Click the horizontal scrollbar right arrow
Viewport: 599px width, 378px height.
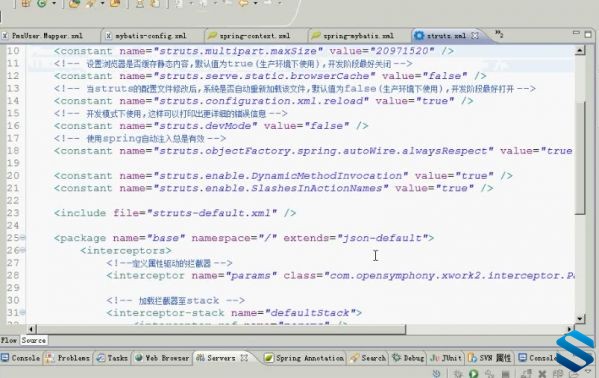coord(570,329)
